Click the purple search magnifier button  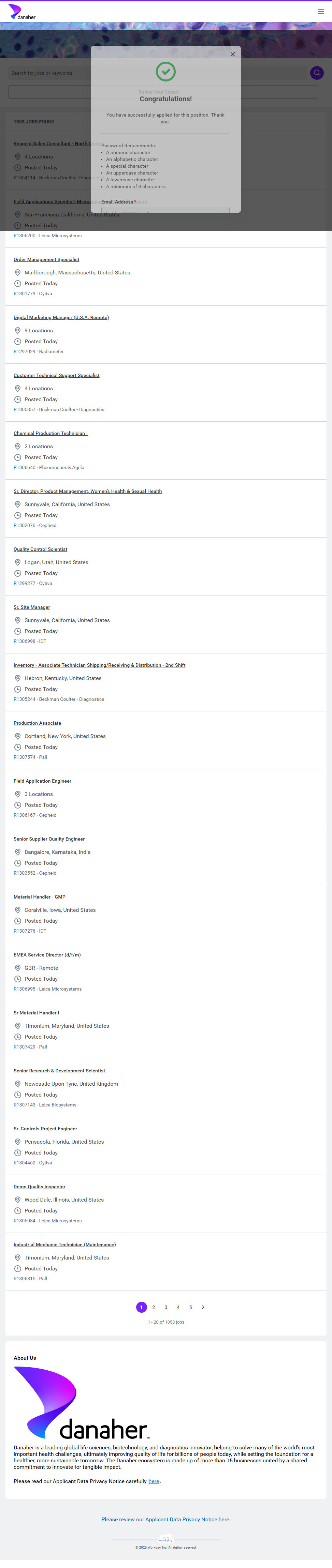click(316, 73)
